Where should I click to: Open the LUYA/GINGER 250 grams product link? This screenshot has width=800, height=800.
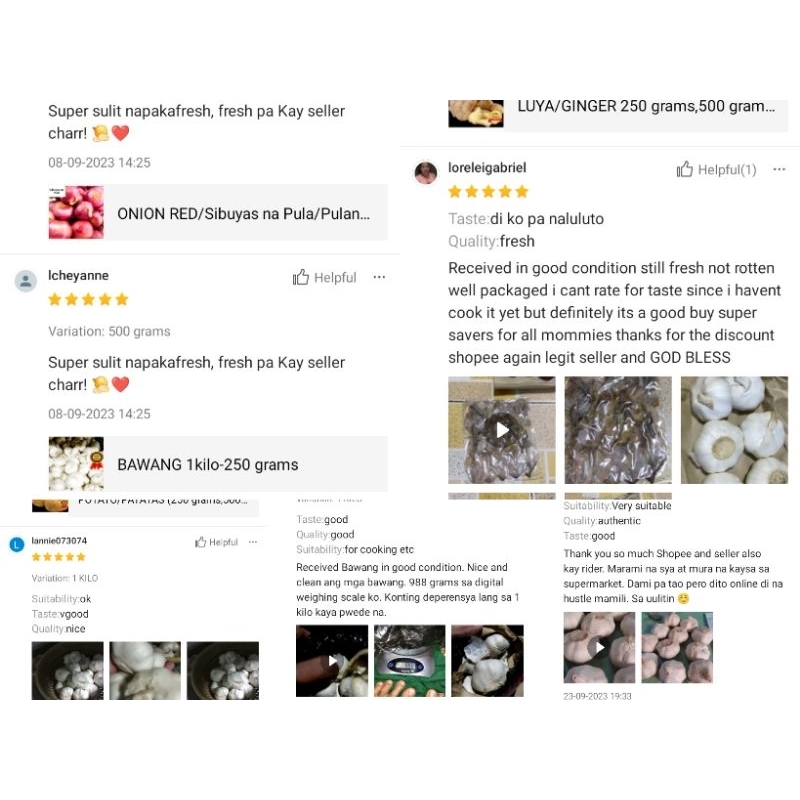point(618,113)
